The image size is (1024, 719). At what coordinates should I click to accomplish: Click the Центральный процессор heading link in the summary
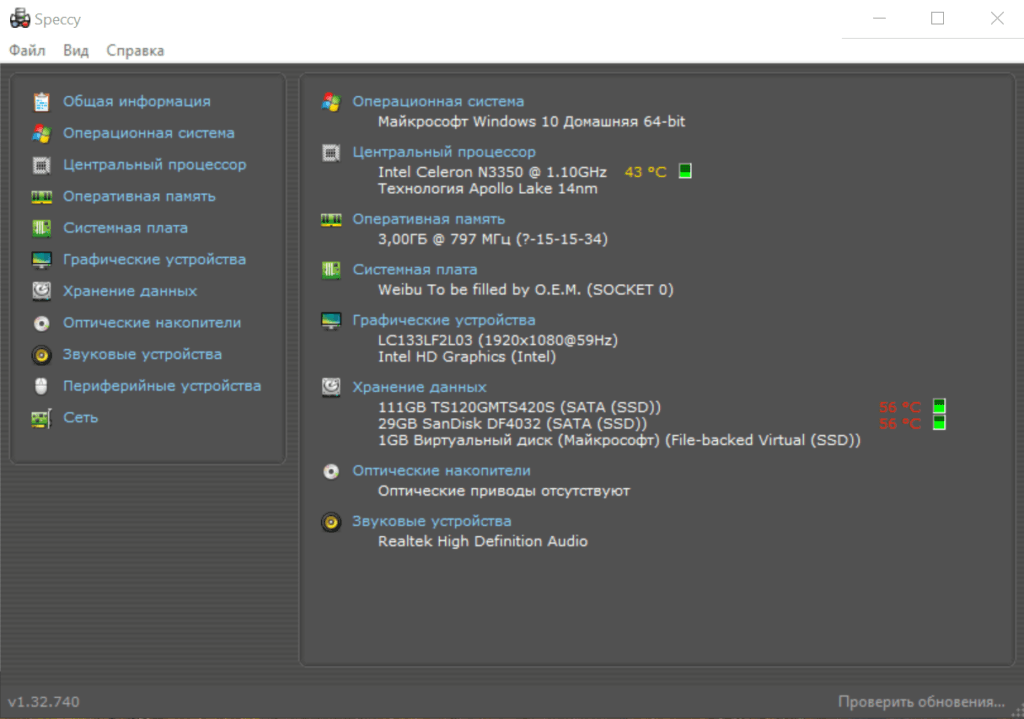point(444,152)
